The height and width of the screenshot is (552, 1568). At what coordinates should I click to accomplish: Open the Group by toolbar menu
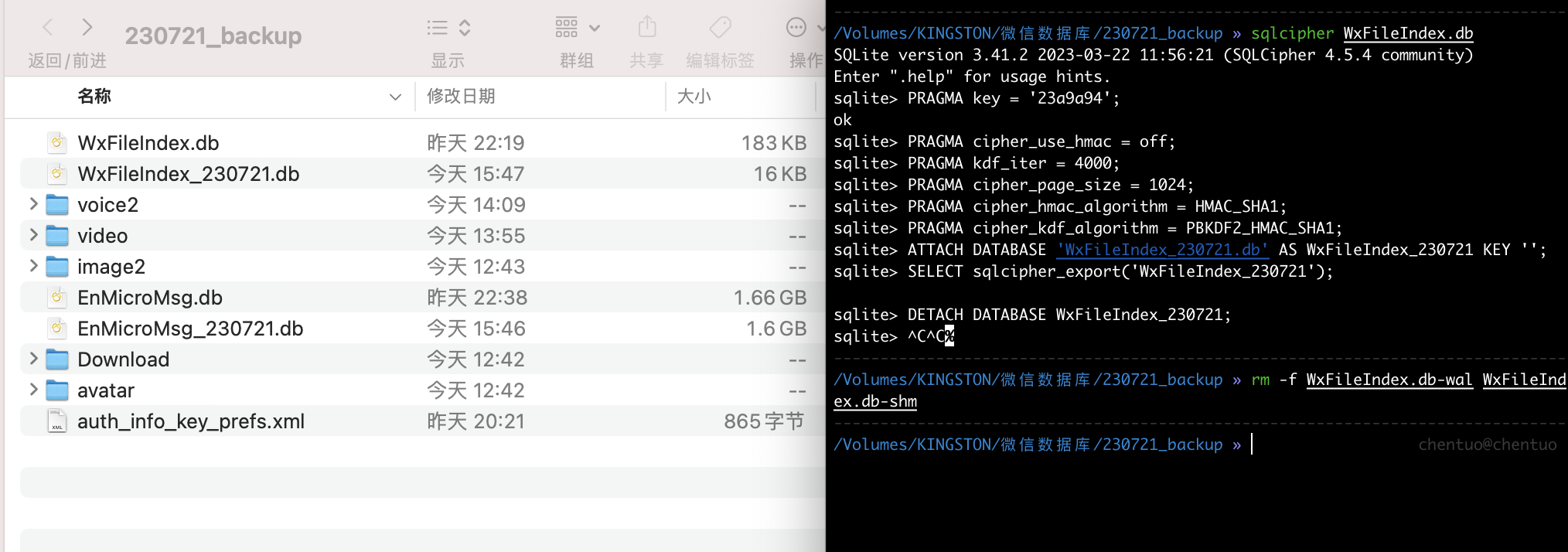[577, 28]
